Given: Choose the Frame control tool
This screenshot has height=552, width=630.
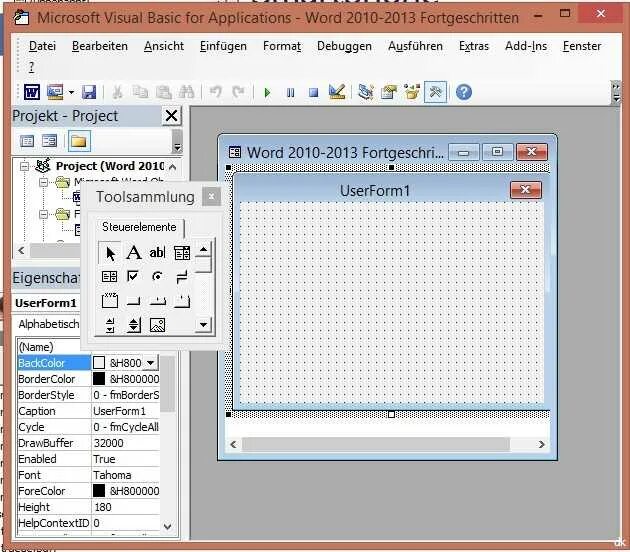Looking at the screenshot, I should 109,301.
